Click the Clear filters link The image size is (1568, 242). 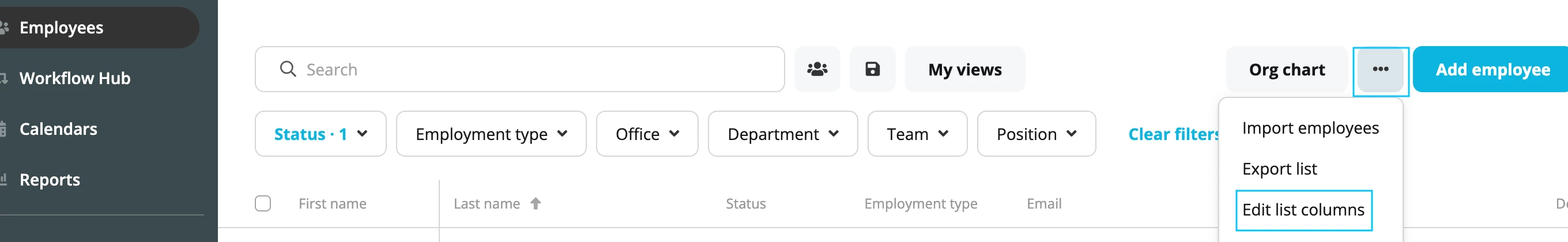tap(1174, 134)
